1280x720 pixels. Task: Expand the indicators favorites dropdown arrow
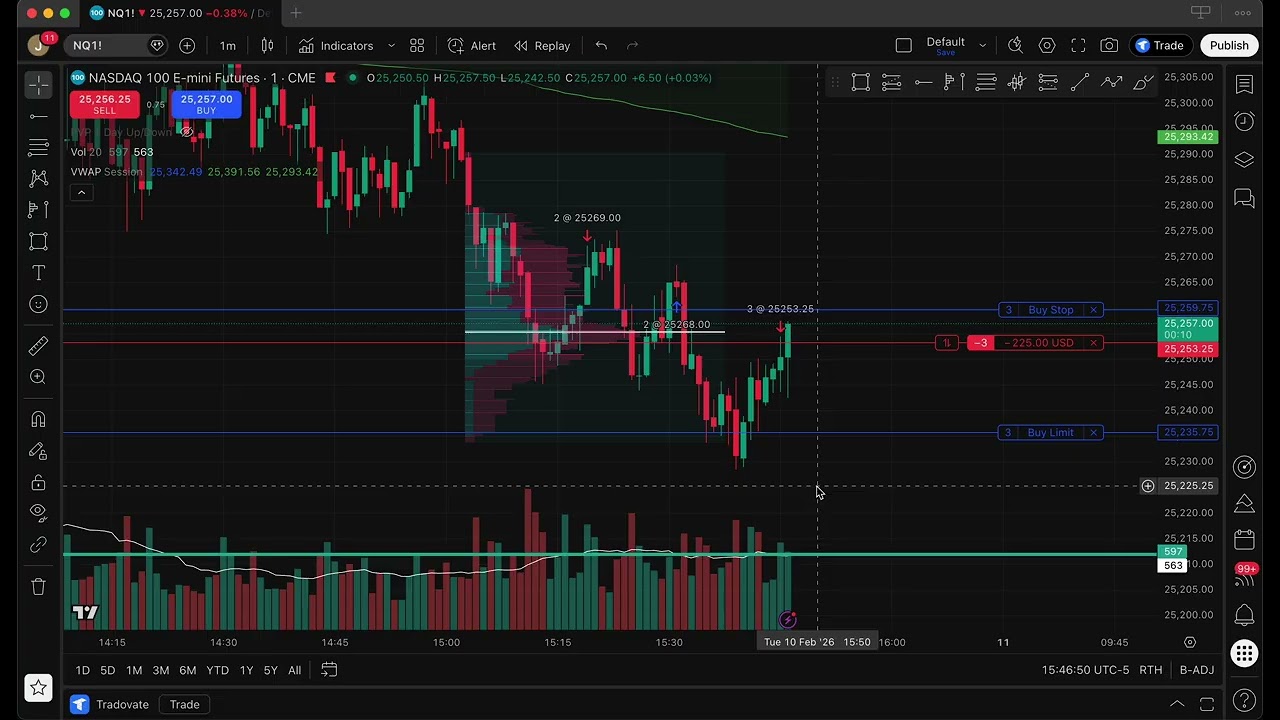click(391, 45)
